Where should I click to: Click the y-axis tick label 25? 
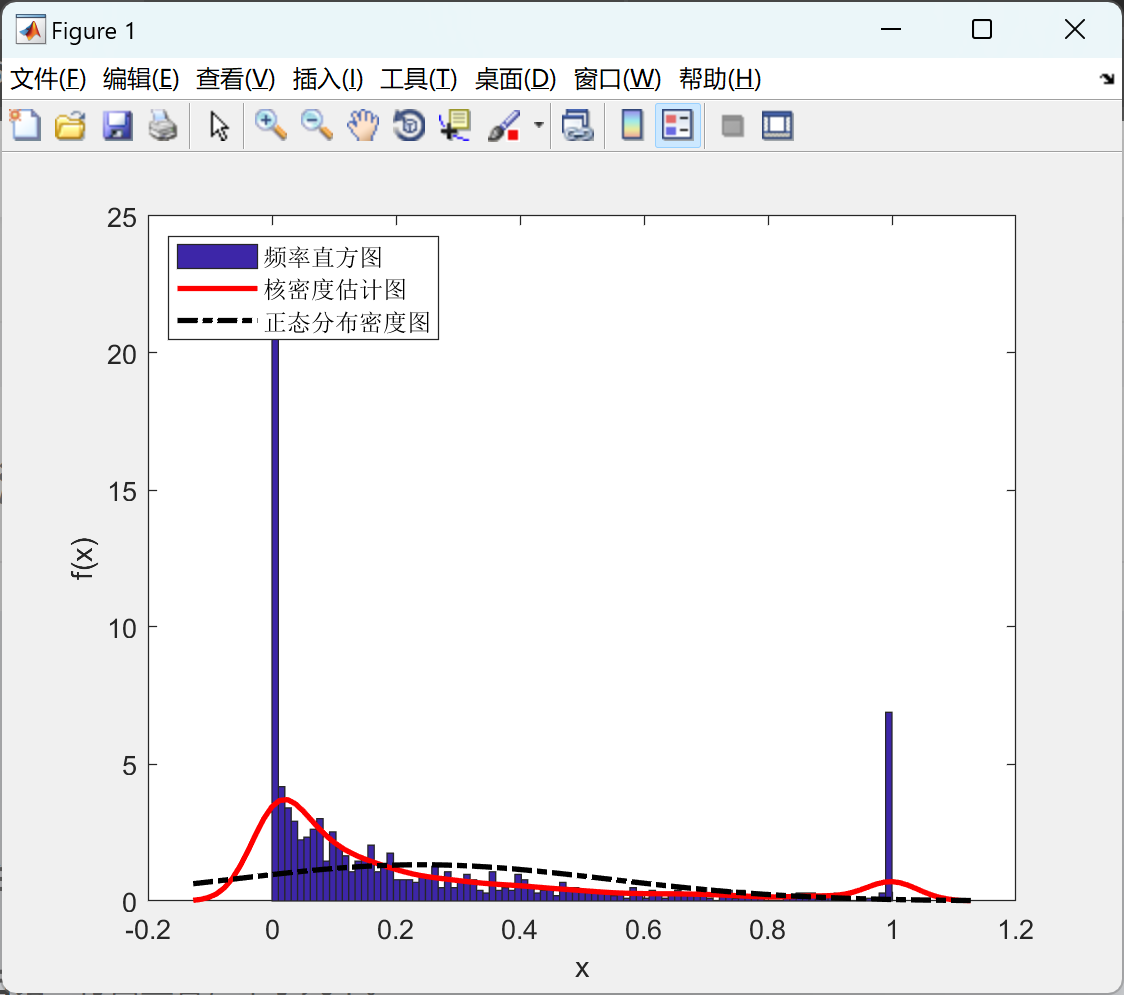pos(122,218)
